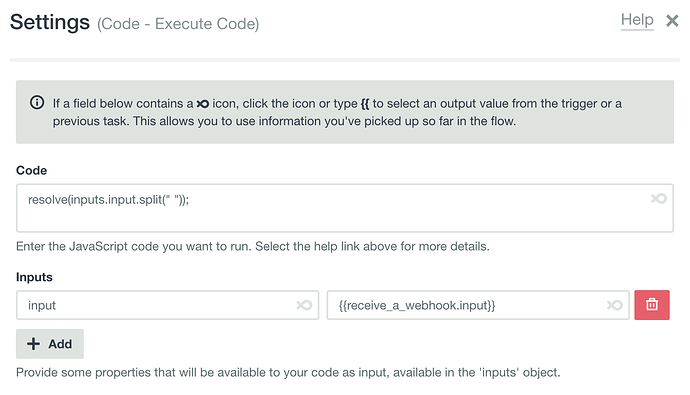The height and width of the screenshot is (395, 690).
Task: Click the Code field label
Action: coord(31,170)
